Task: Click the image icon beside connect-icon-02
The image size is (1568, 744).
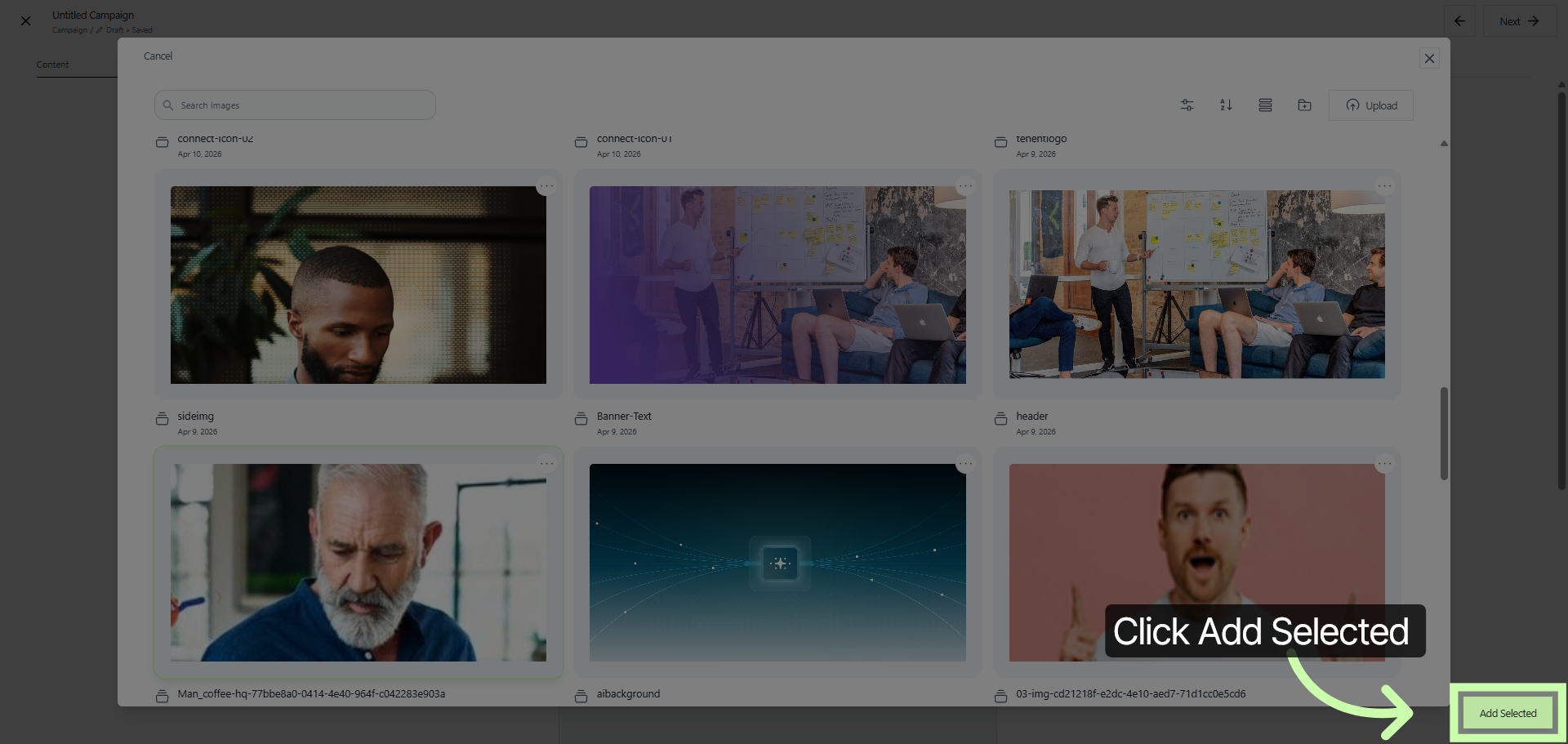Action: 162,142
